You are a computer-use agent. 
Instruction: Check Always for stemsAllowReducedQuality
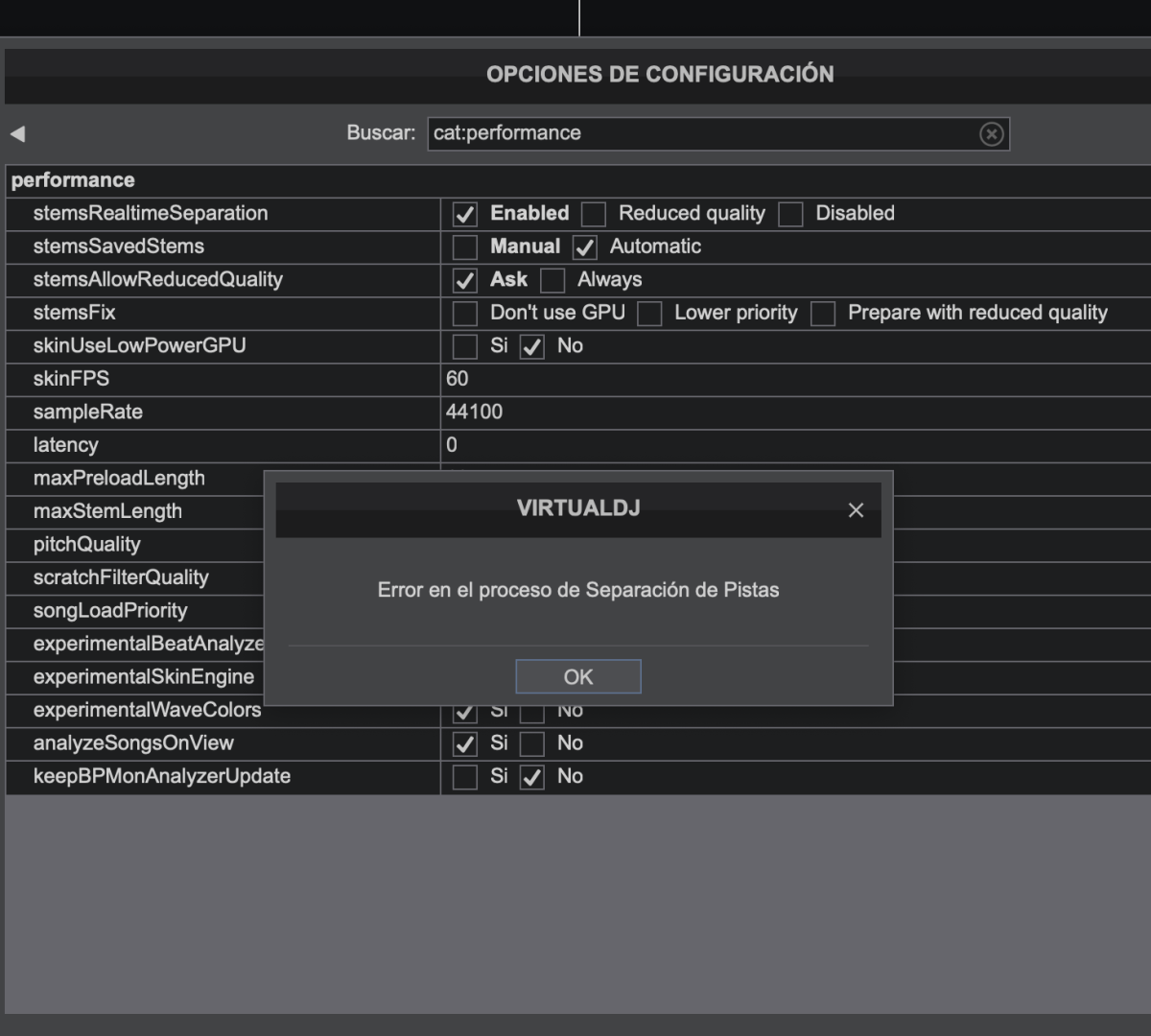point(552,280)
